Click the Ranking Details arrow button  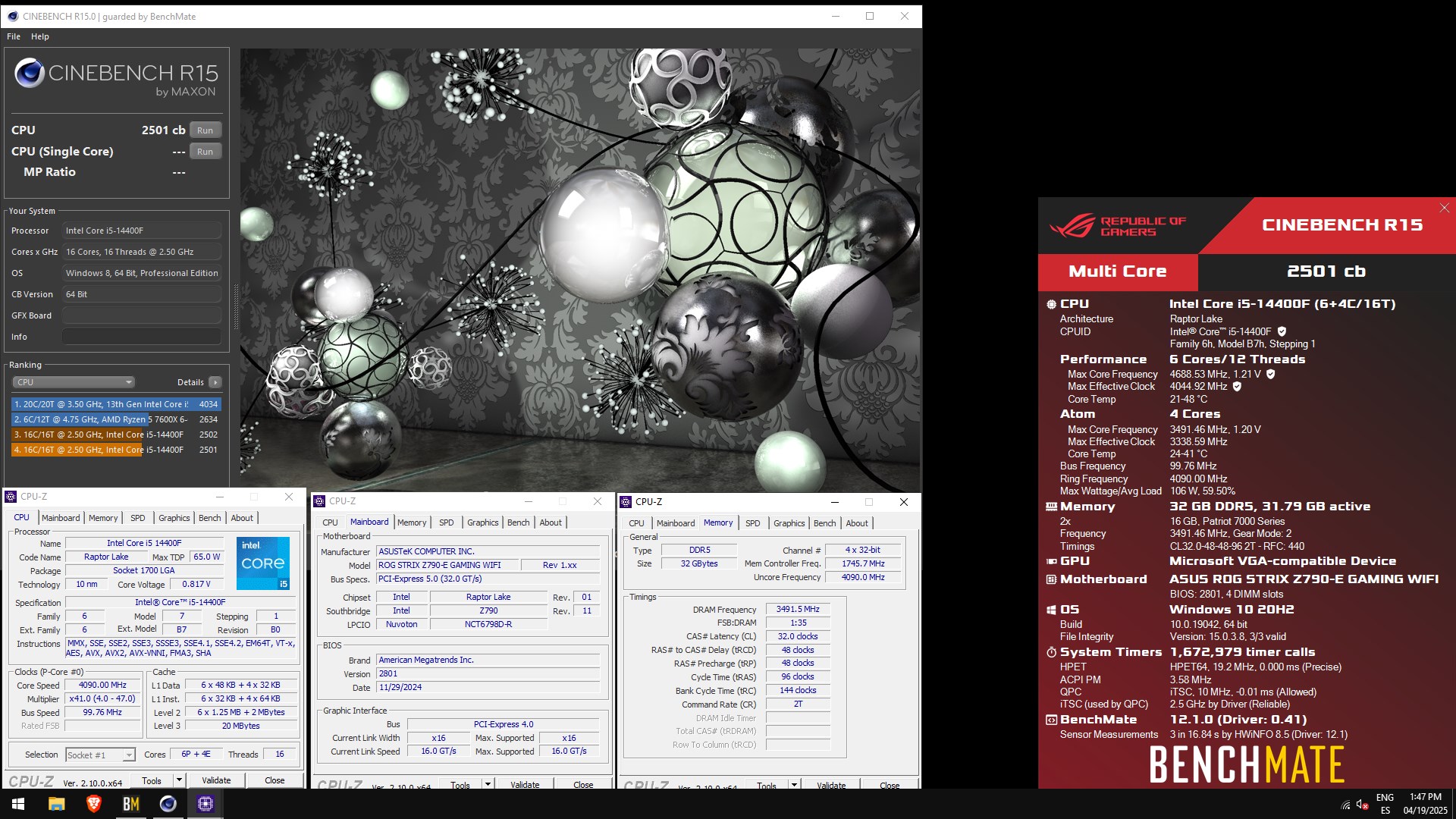coord(215,382)
